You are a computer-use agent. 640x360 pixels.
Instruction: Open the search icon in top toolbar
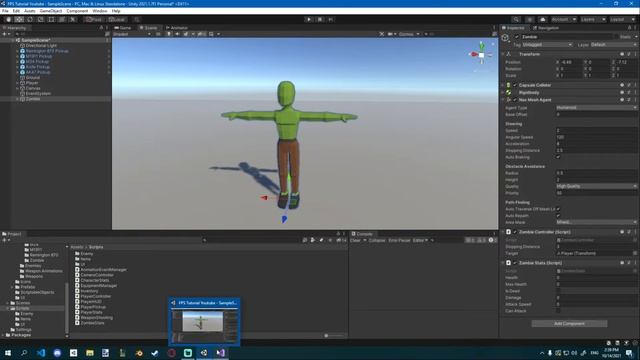click(516, 19)
